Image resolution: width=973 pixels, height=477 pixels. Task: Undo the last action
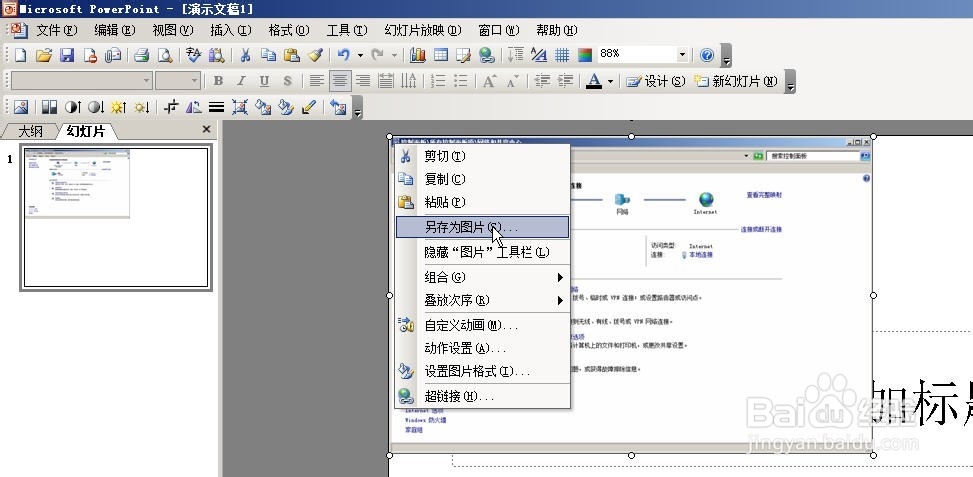343,55
